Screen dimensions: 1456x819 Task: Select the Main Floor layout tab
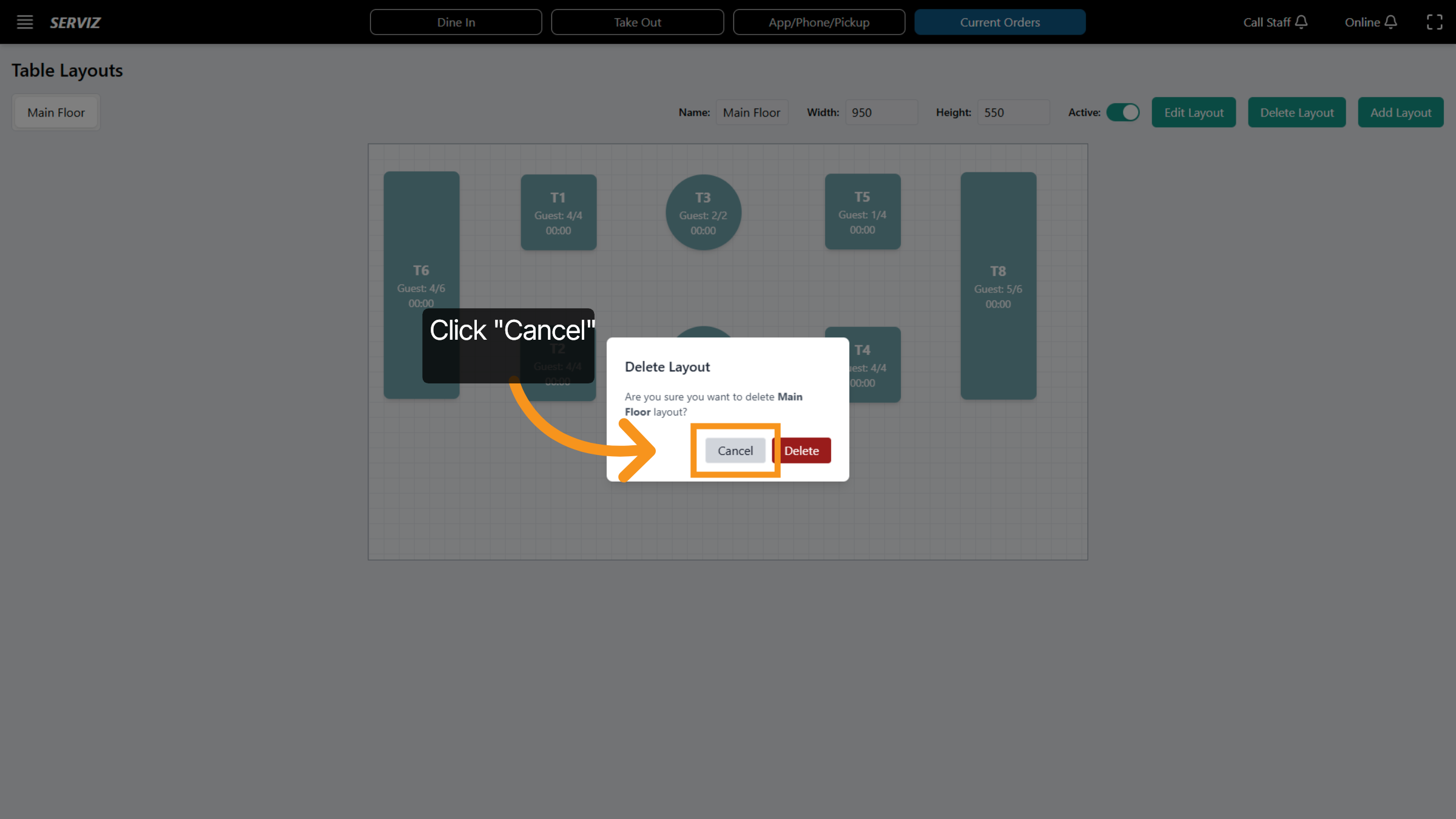pos(56,113)
